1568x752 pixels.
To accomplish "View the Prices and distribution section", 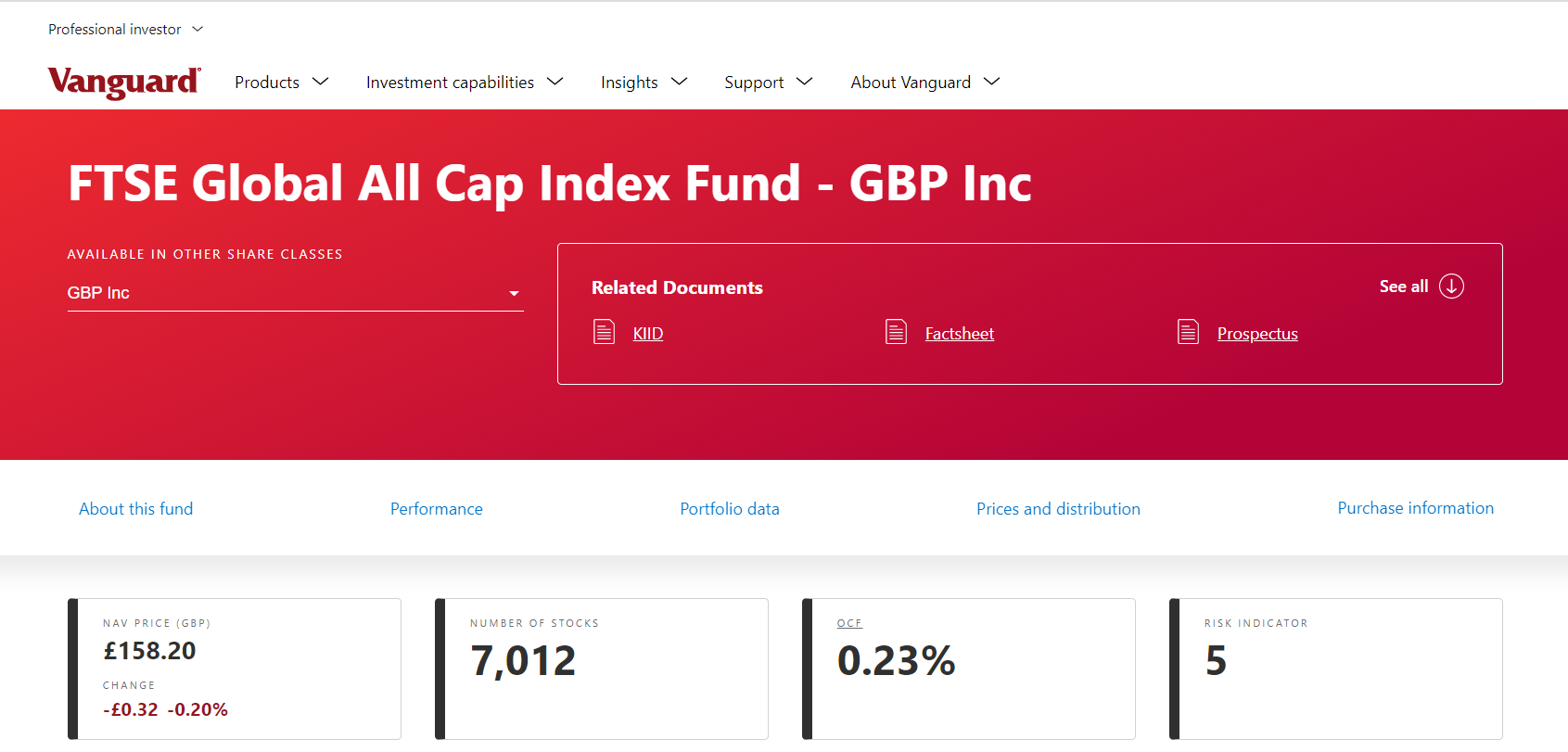I will (1058, 509).
